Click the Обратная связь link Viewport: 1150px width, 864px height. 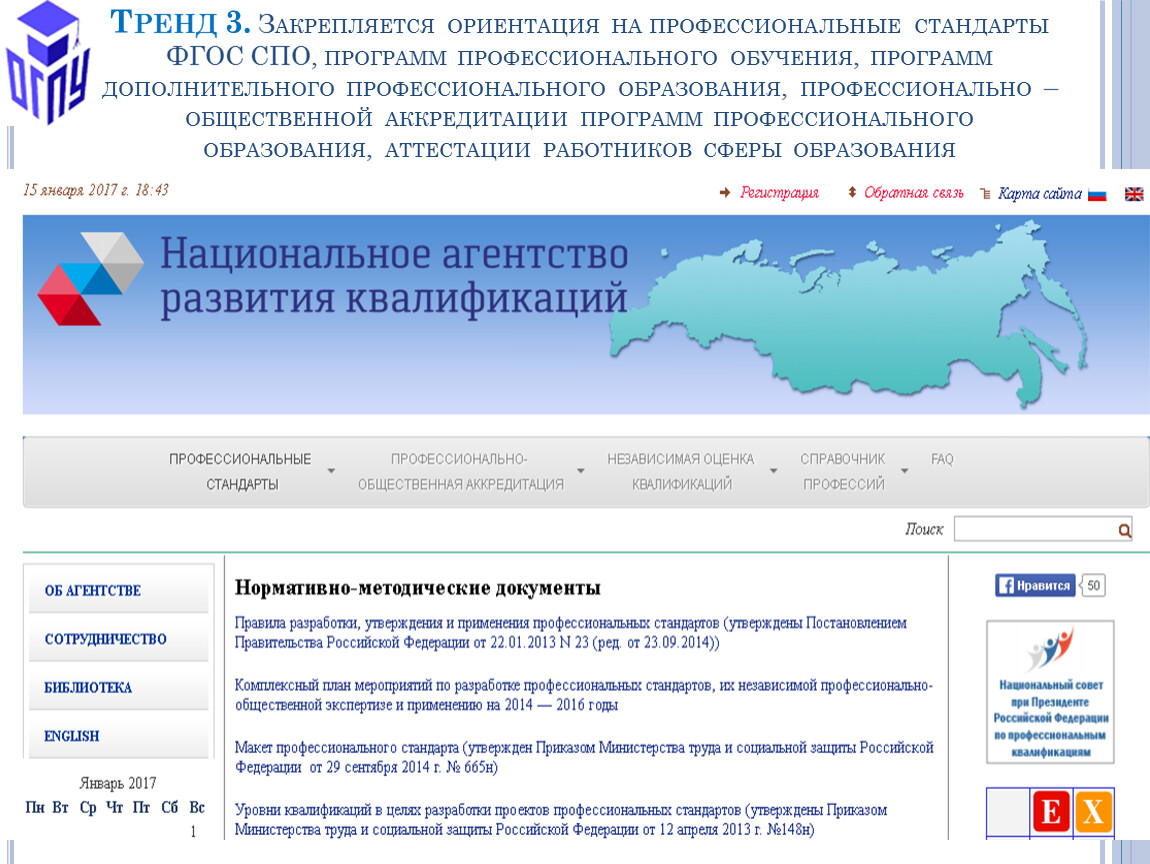[914, 193]
